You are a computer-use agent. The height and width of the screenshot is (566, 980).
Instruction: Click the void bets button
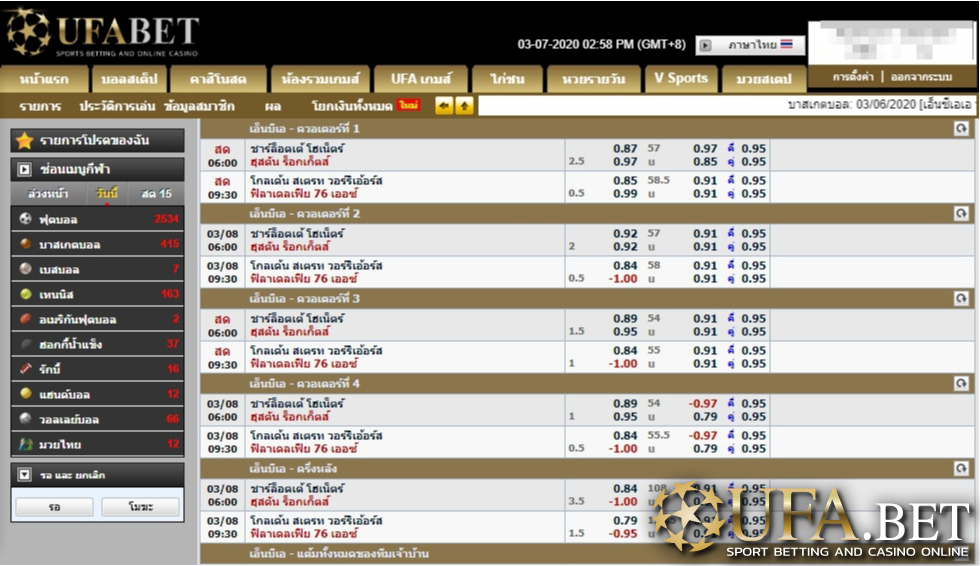point(141,507)
